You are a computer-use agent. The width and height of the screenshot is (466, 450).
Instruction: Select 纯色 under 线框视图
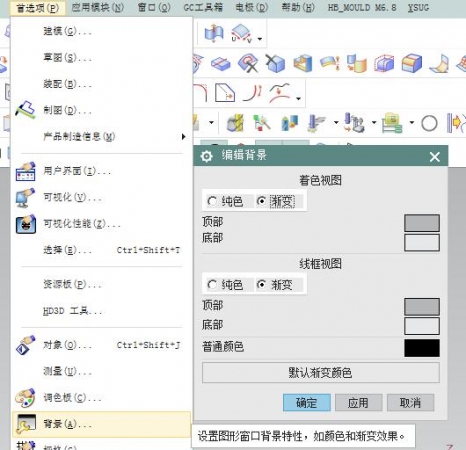[225, 285]
